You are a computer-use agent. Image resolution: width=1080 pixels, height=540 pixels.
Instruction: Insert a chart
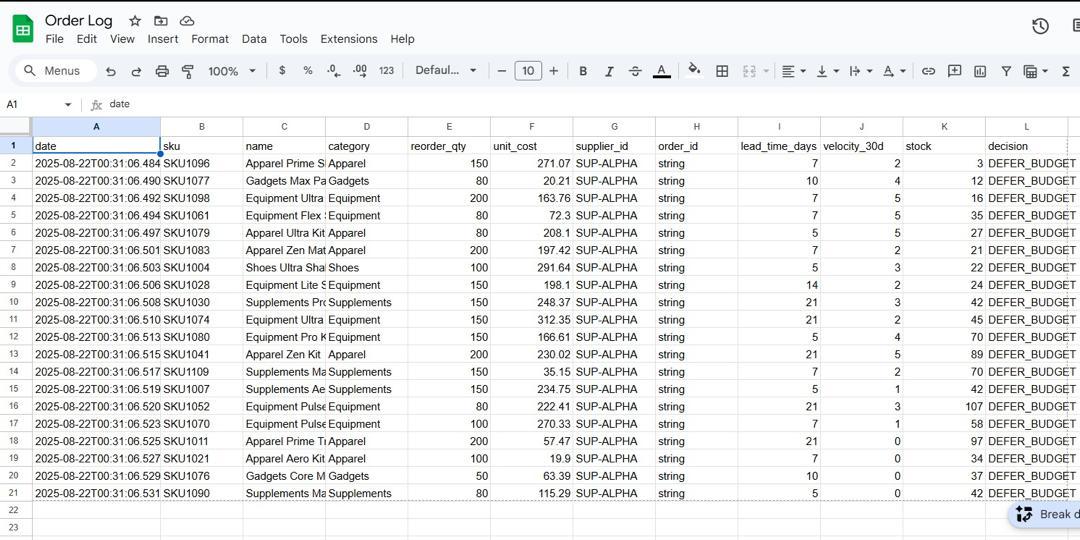pos(980,71)
